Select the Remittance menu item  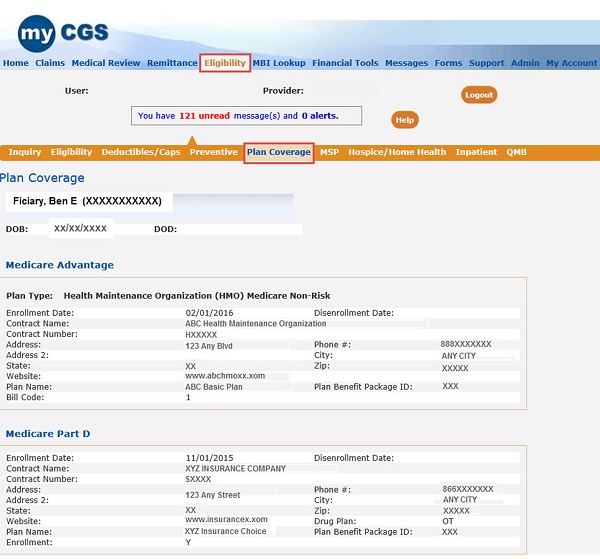point(172,63)
